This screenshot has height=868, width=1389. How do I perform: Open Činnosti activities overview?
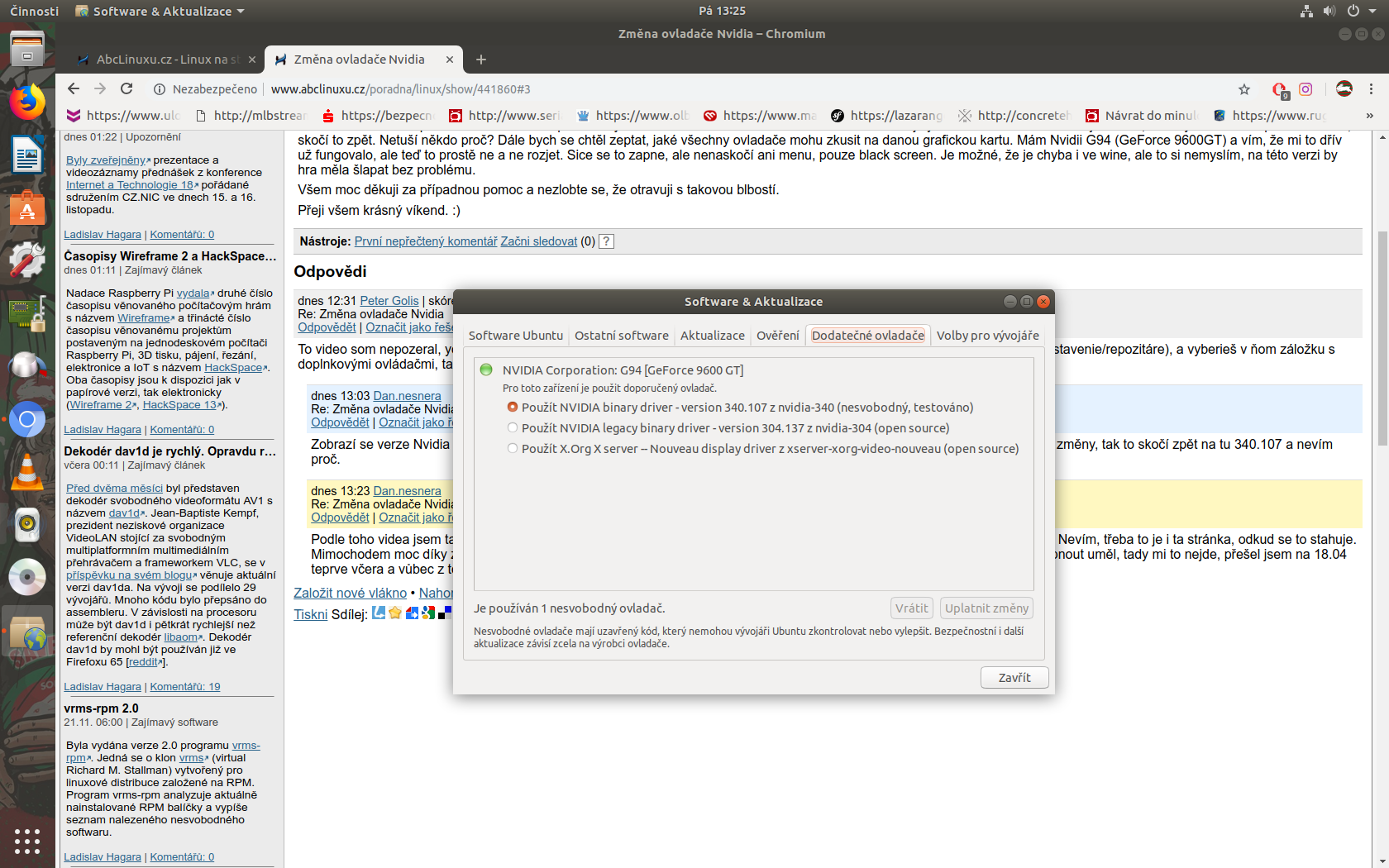[x=34, y=11]
